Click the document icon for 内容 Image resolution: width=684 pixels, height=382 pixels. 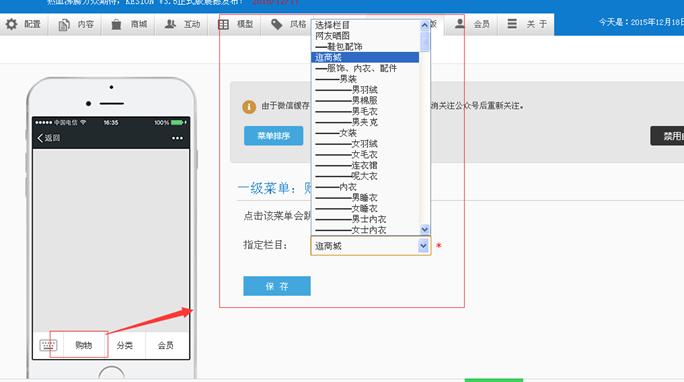(x=64, y=25)
